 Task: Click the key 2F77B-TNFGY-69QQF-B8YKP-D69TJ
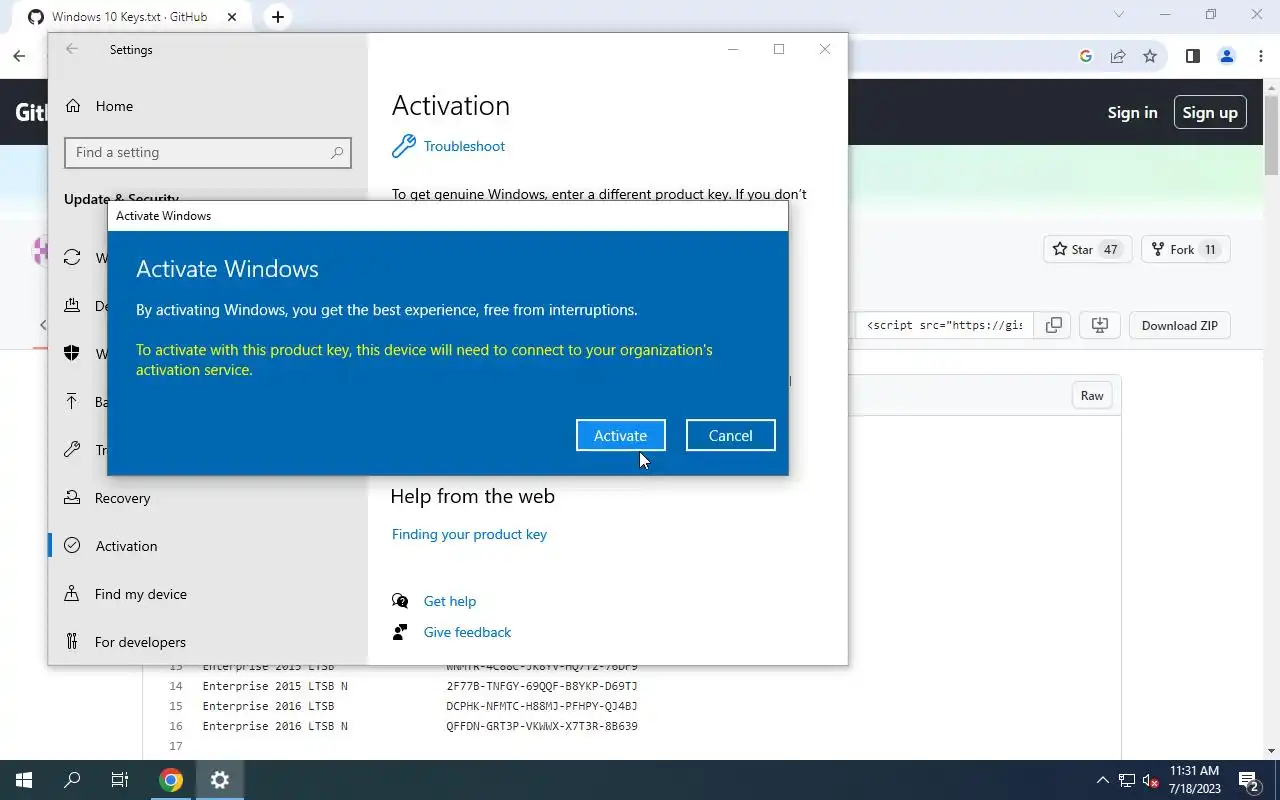542,686
